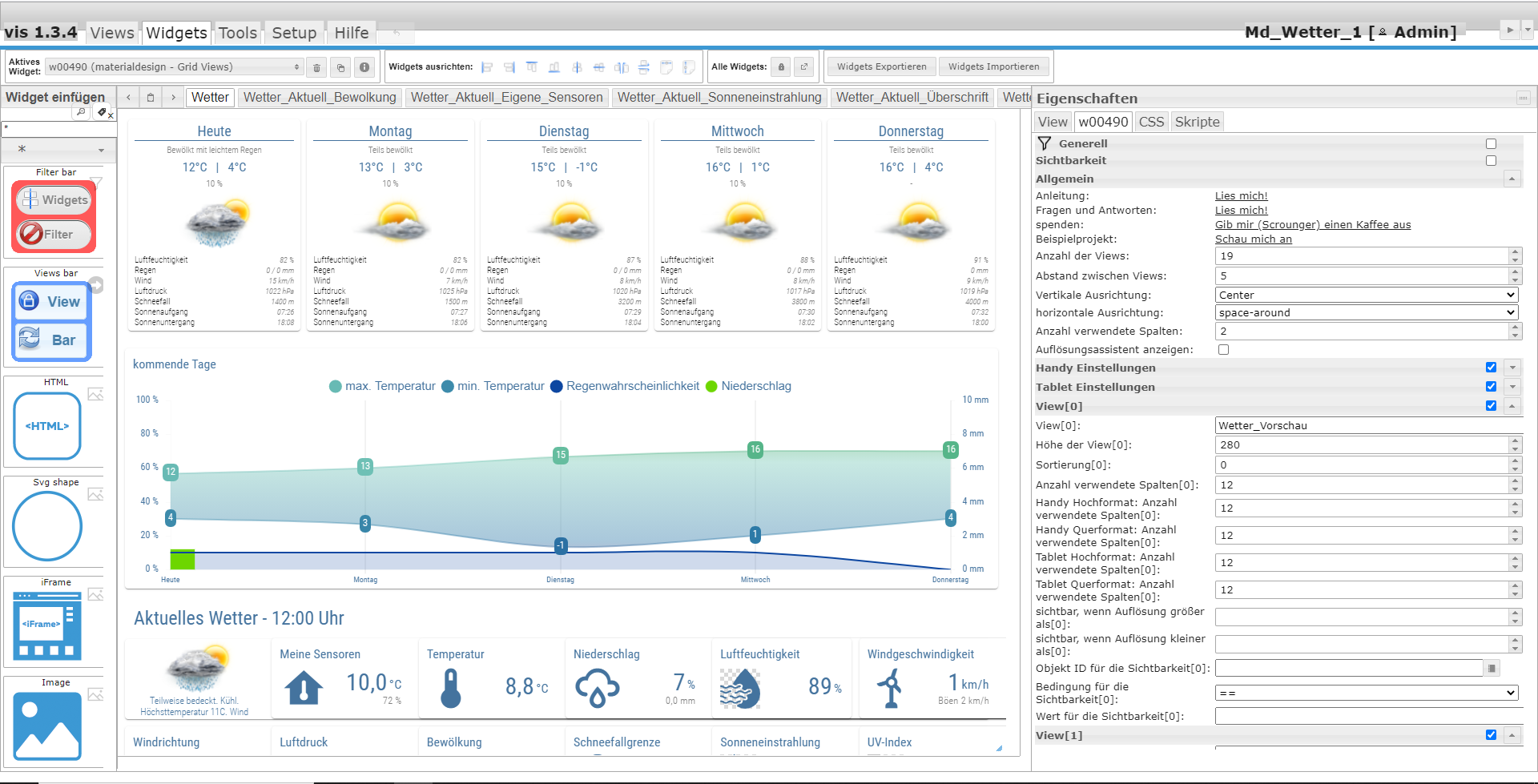
Task: Collapse the Allgemein section
Action: 1512,179
